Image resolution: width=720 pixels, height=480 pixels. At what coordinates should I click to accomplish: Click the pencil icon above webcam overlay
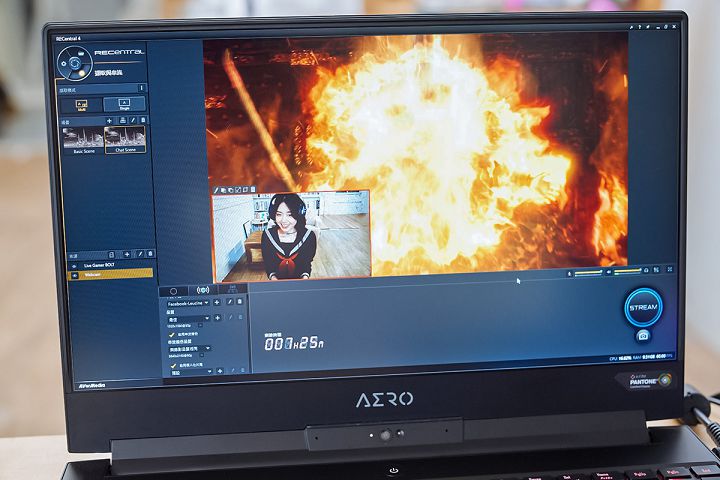216,190
